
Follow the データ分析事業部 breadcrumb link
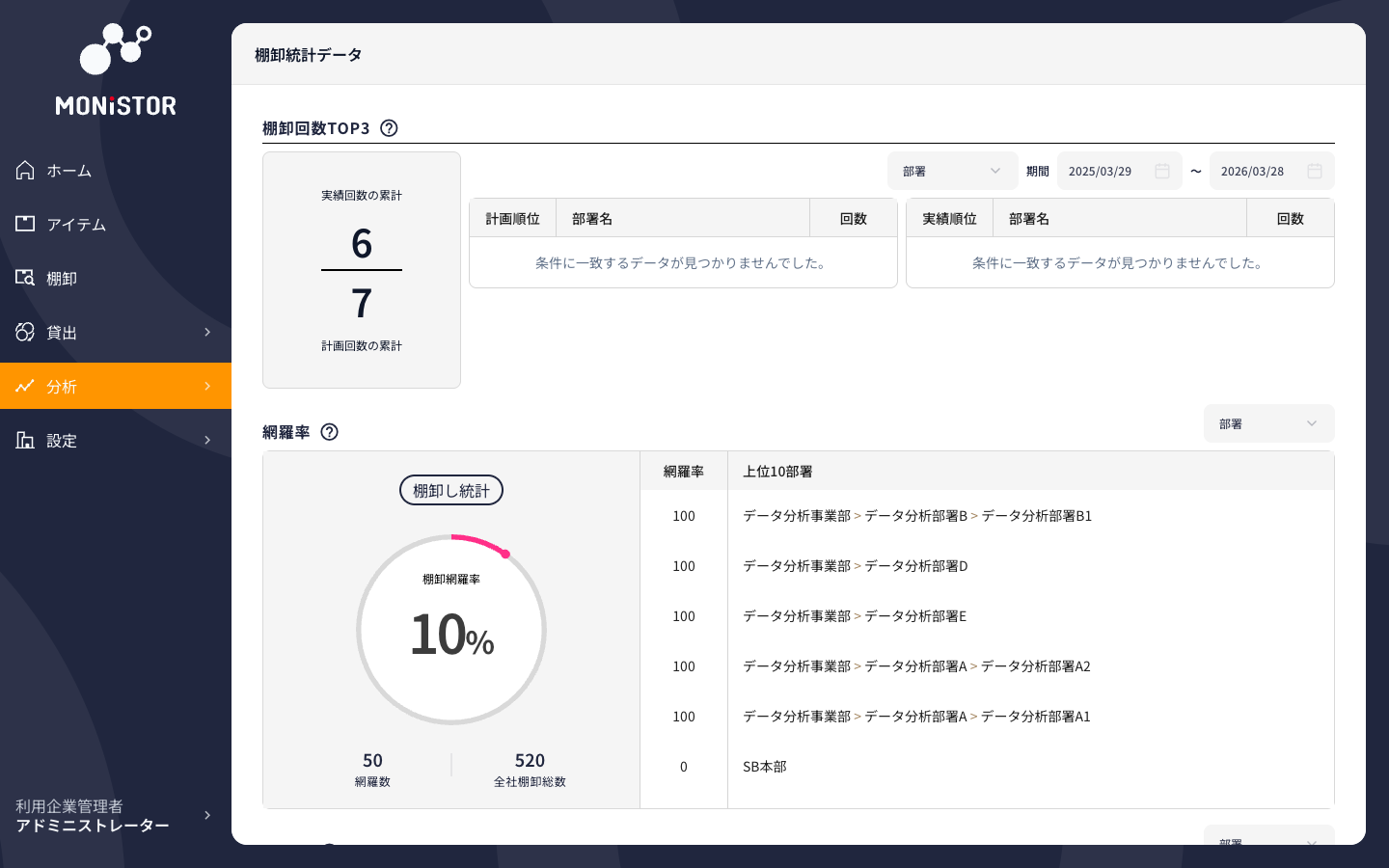798,515
